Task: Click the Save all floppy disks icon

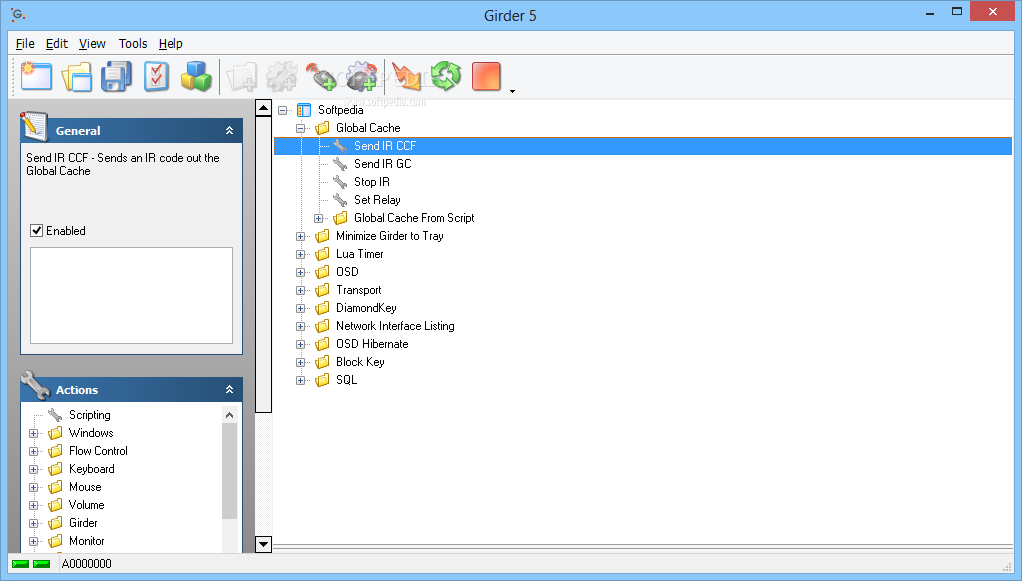Action: pyautogui.click(x=116, y=76)
